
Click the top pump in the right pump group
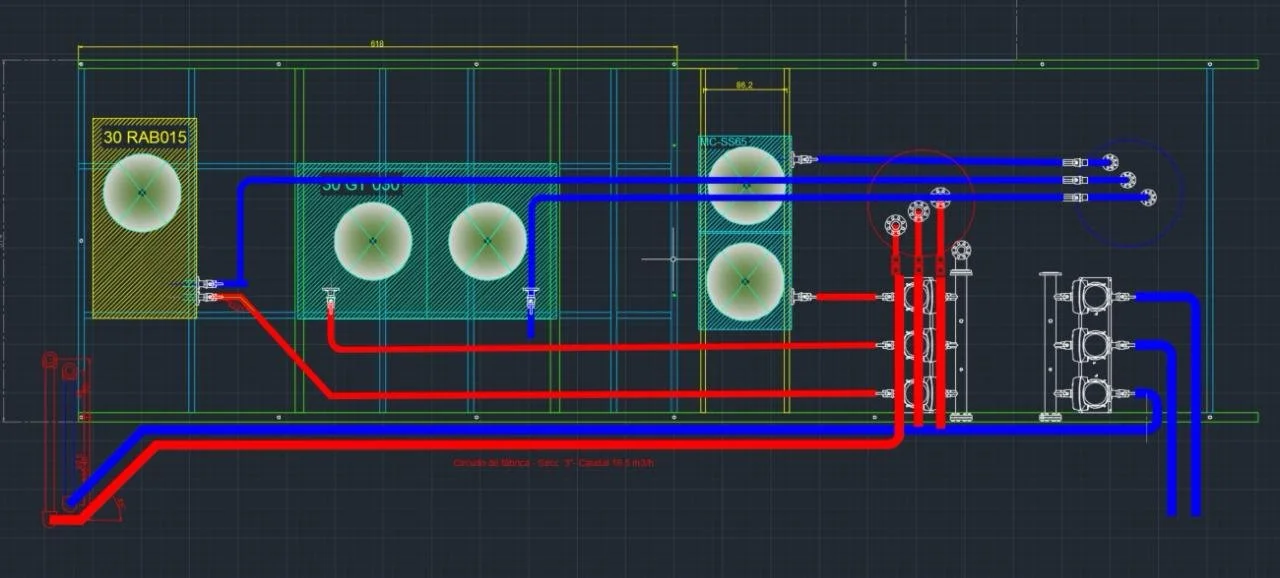(1092, 296)
